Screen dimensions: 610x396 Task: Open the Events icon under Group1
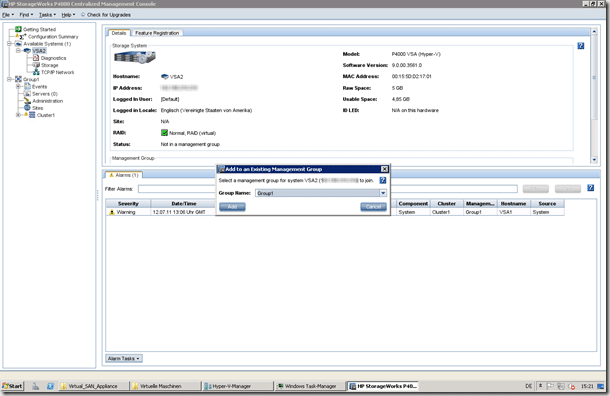pyautogui.click(x=27, y=86)
